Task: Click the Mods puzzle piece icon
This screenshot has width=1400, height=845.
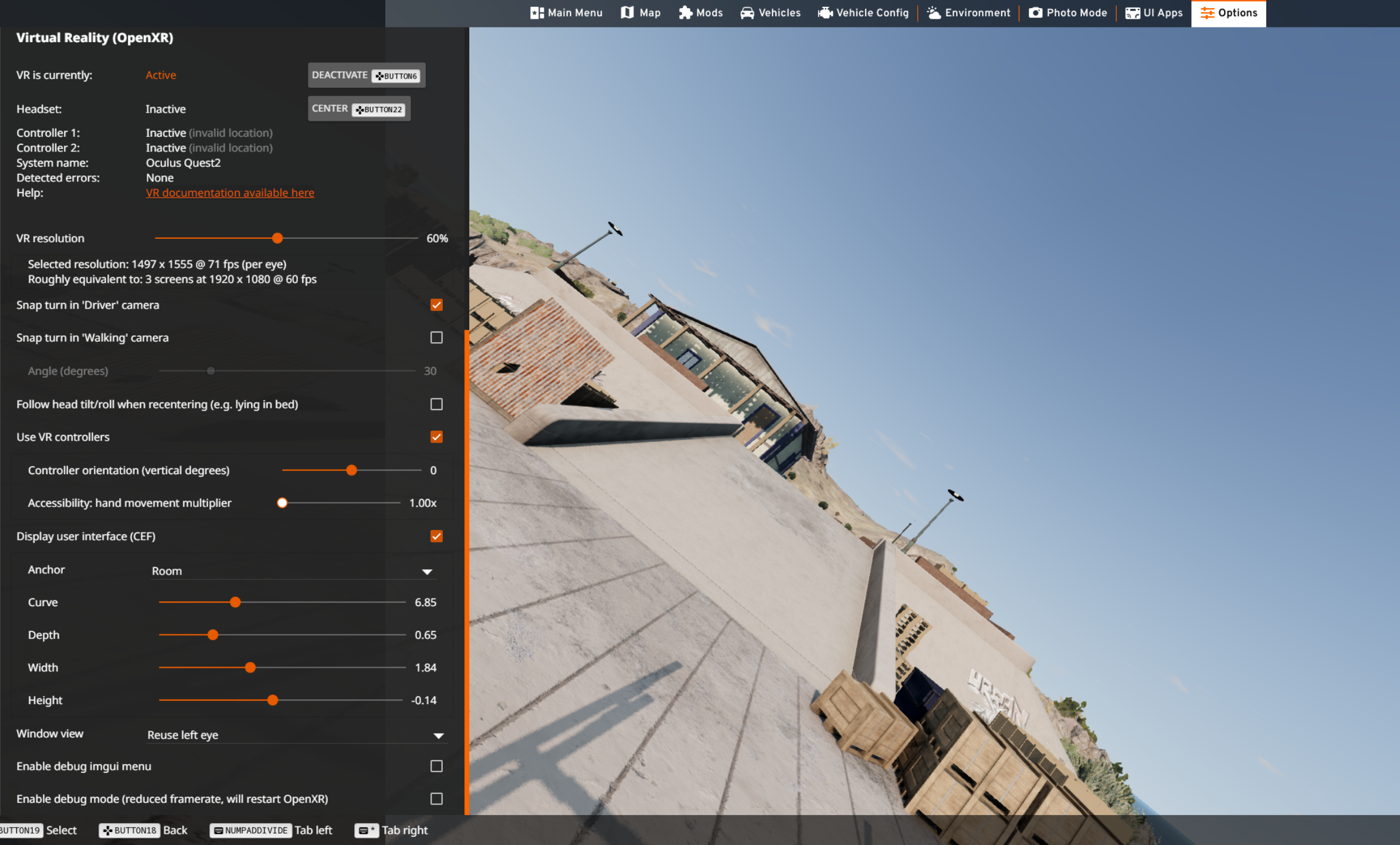Action: [x=685, y=13]
